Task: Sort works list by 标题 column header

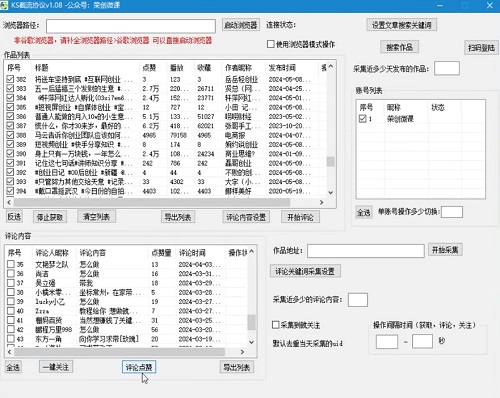Action: pos(86,68)
